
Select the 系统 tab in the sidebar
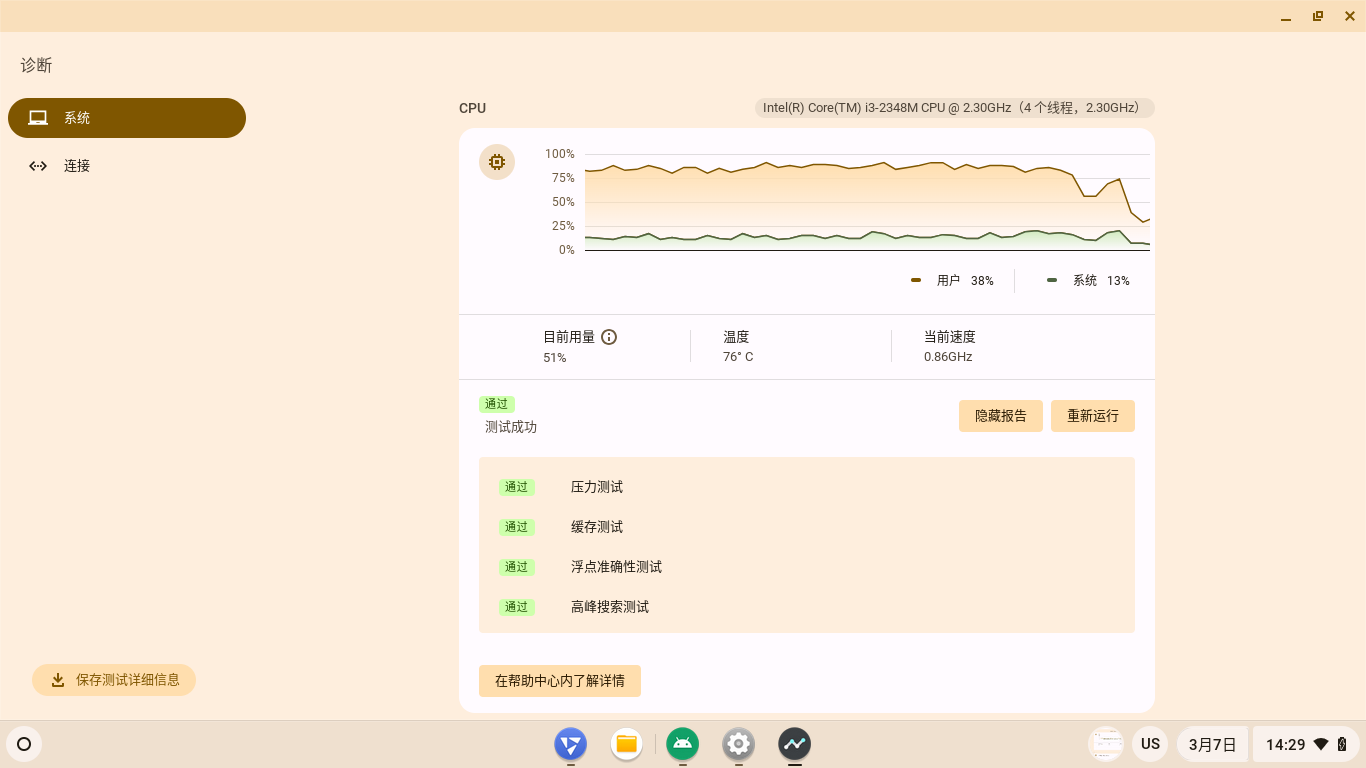127,118
